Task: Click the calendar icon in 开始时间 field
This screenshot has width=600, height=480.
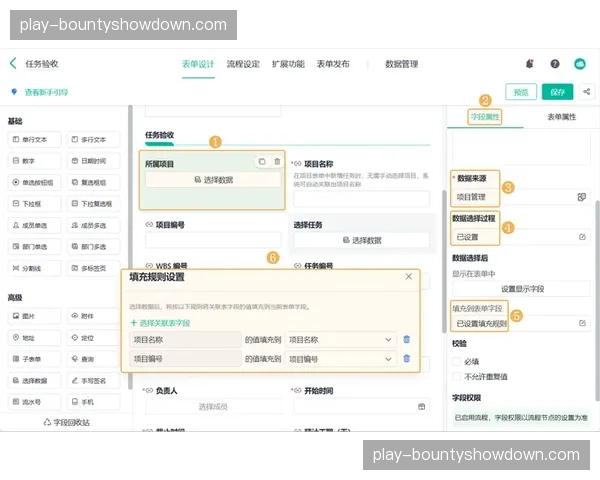Action: click(421, 407)
